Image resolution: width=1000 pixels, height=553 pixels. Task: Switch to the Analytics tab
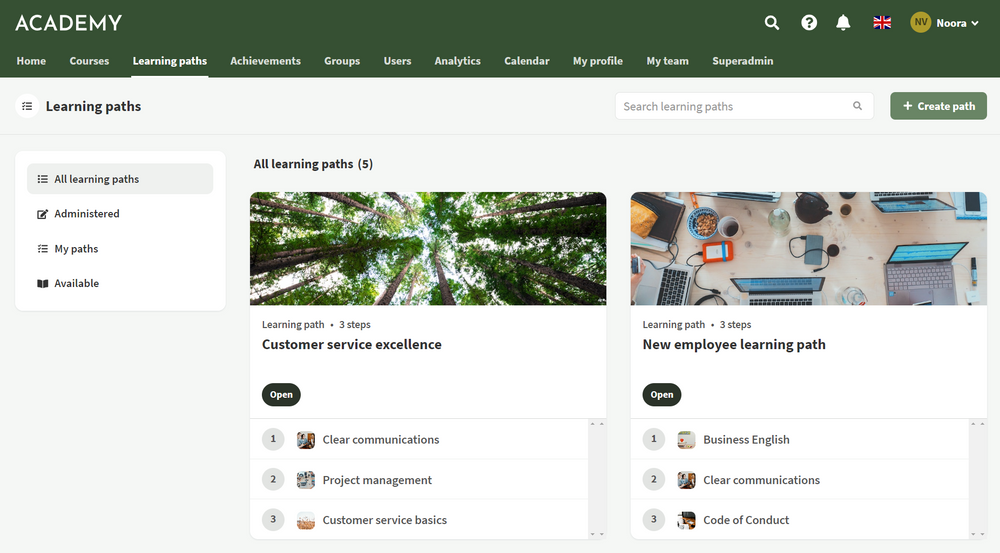(457, 61)
